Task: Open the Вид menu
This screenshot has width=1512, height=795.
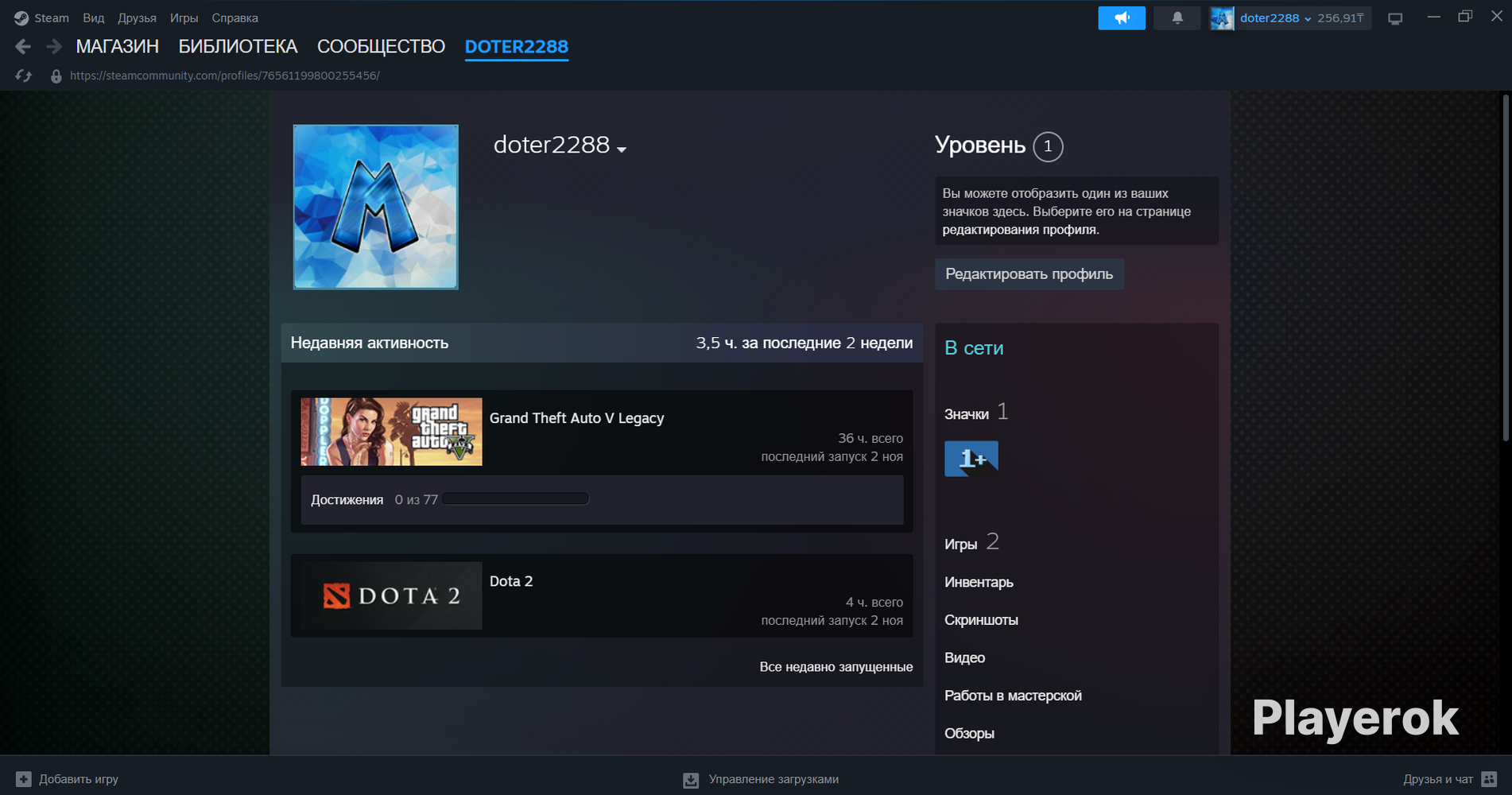Action: pos(94,18)
